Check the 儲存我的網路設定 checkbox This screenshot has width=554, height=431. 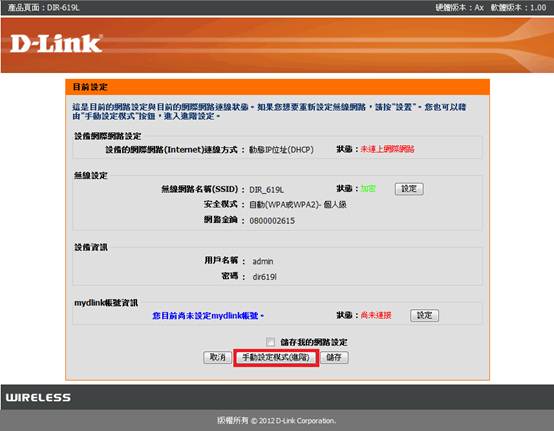click(x=270, y=342)
